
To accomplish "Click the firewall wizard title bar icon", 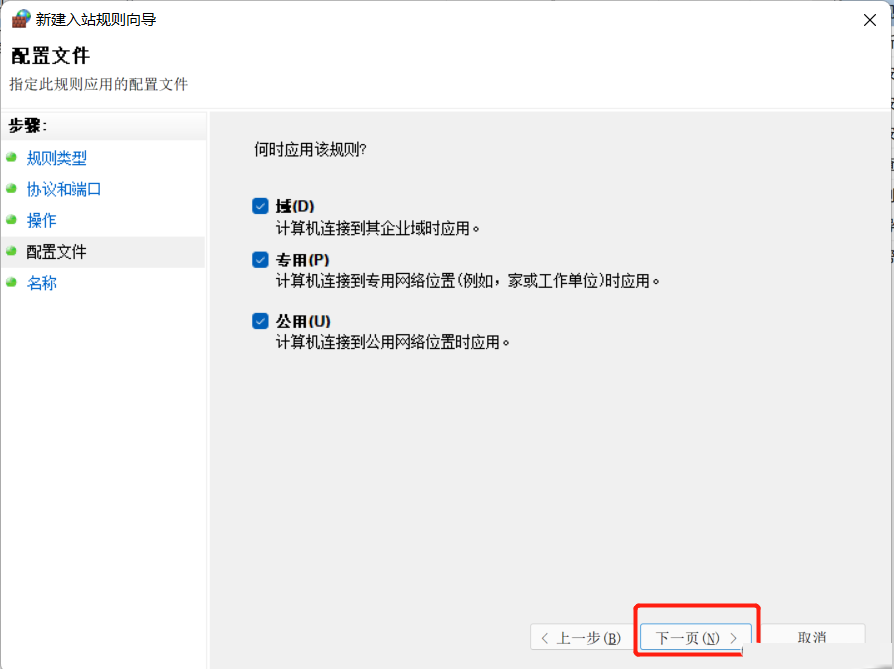I will point(21,19).
